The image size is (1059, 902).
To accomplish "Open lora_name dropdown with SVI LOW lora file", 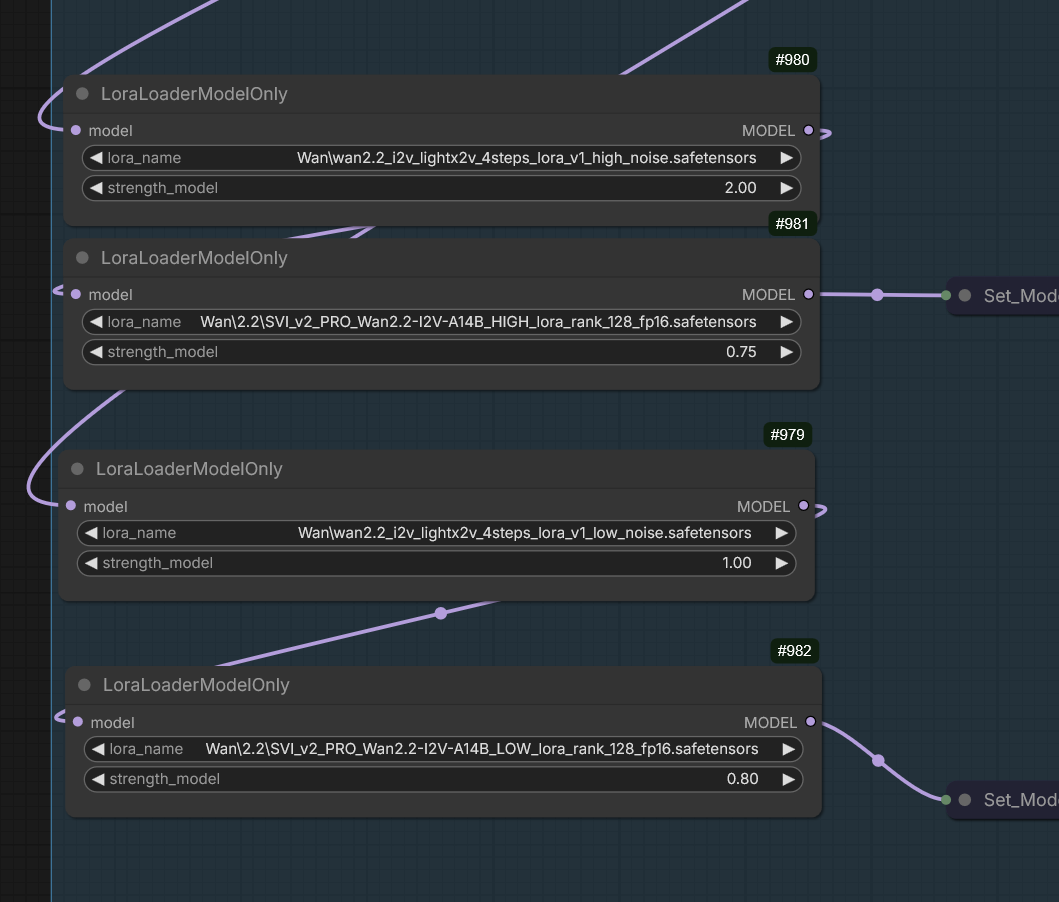I will point(442,749).
